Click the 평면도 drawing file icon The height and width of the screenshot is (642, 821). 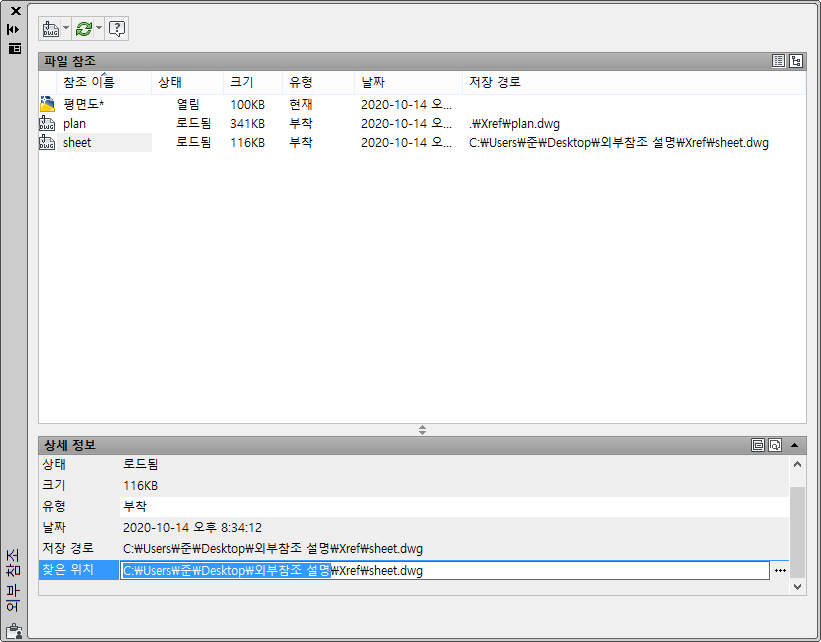point(47,104)
